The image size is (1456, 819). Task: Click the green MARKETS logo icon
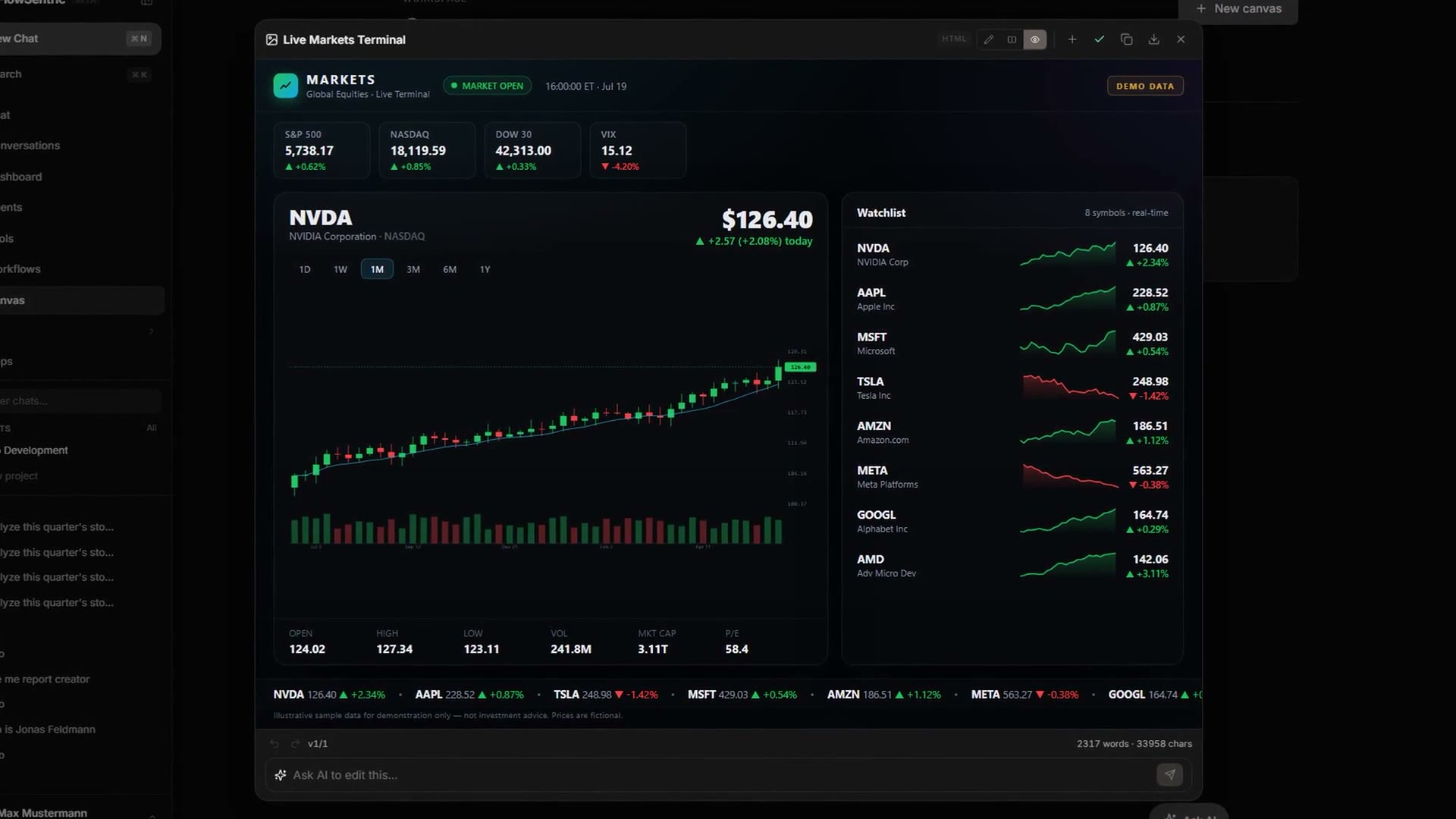pos(286,86)
